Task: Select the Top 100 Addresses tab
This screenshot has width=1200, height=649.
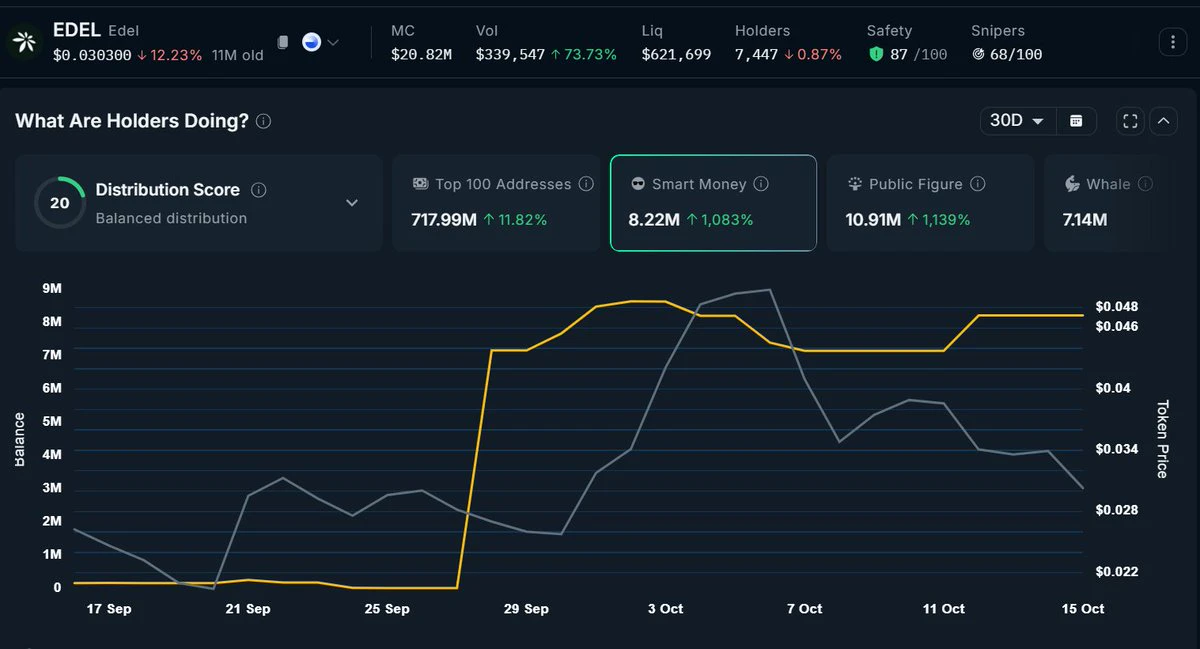Action: click(497, 203)
